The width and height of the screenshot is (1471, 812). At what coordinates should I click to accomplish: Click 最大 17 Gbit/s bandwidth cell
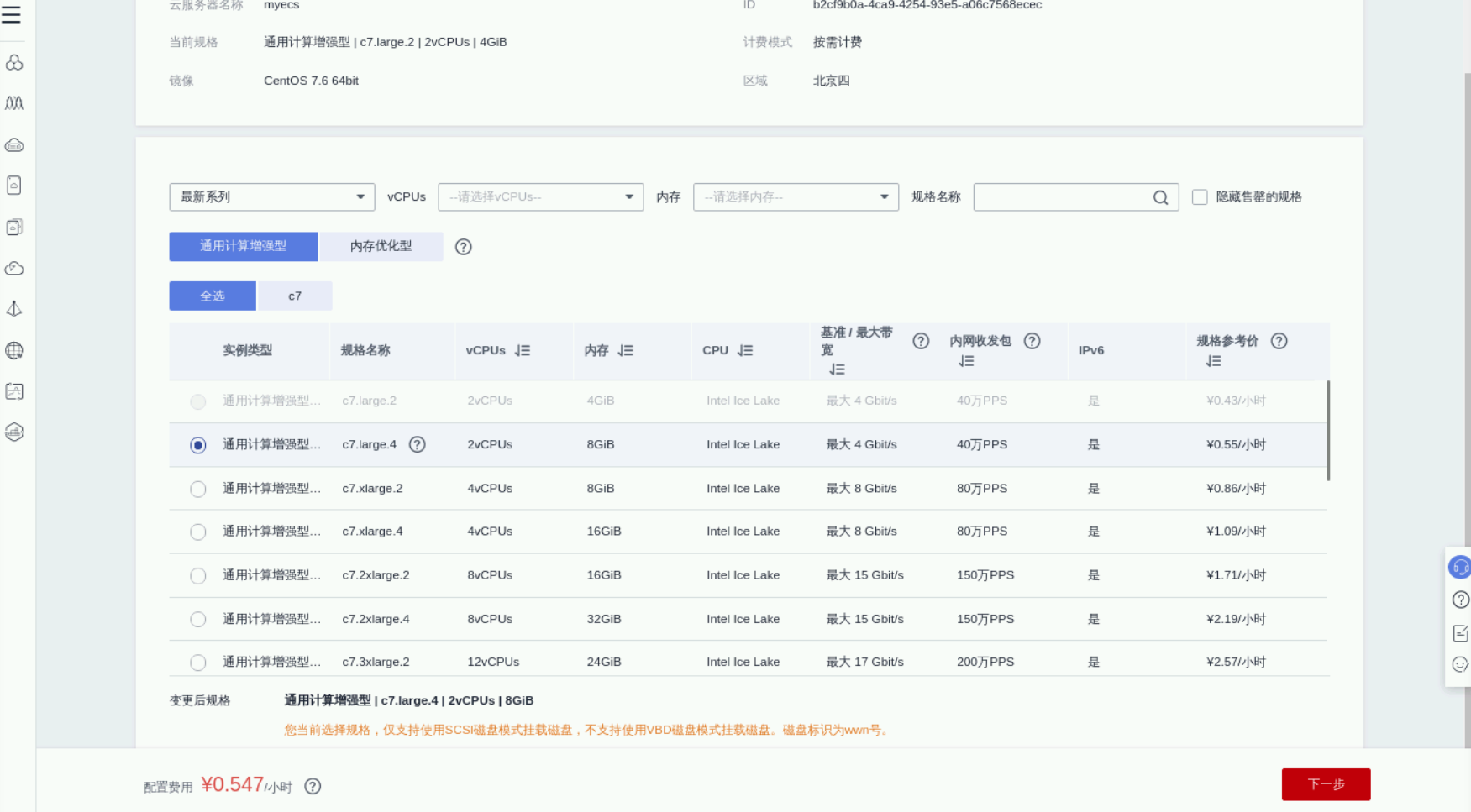[x=865, y=662]
